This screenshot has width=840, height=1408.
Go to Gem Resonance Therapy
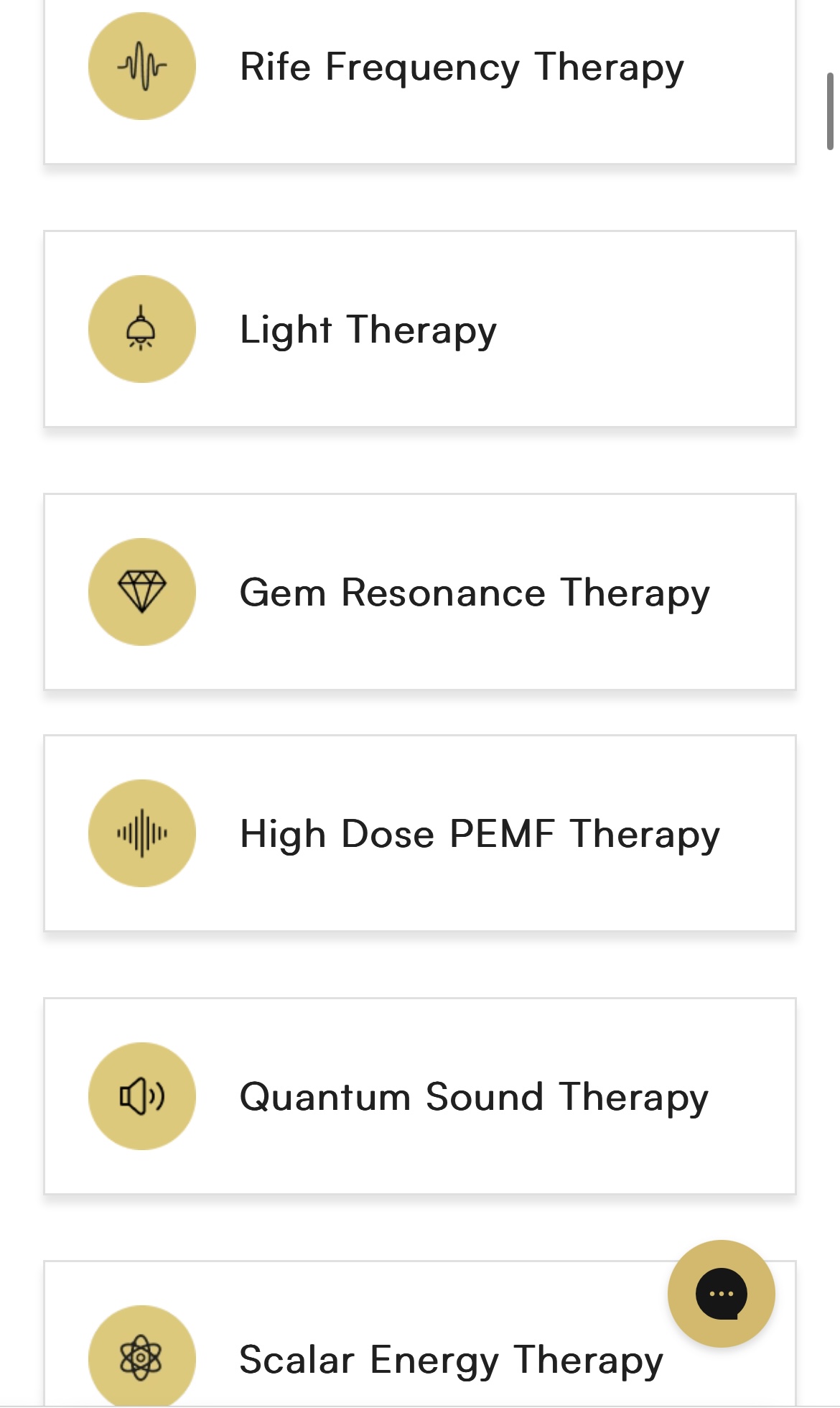point(475,593)
